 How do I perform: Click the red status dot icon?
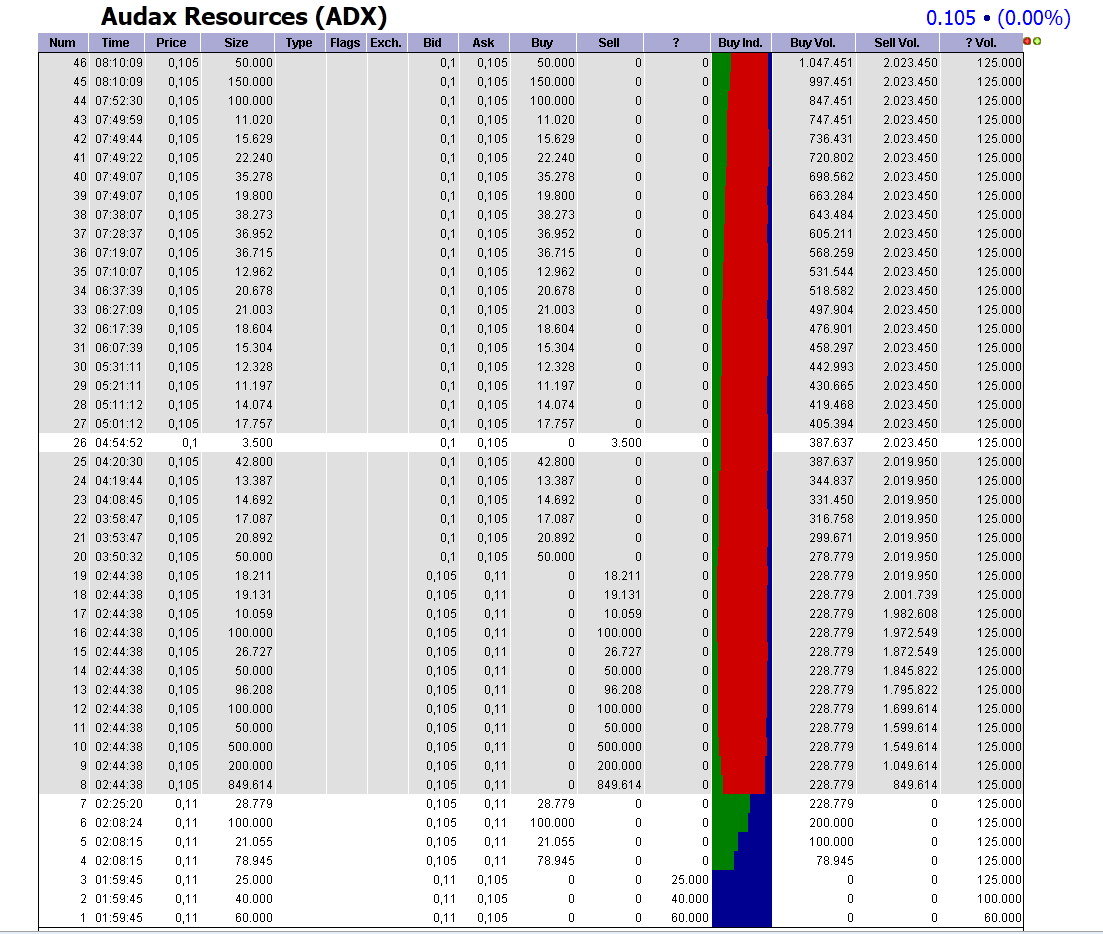tap(1027, 41)
